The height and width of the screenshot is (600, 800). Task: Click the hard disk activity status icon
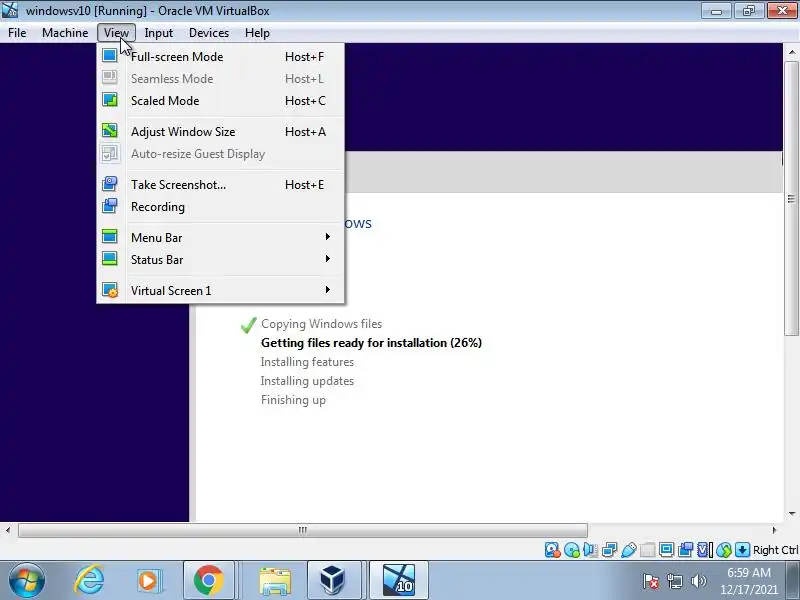[x=552, y=549]
